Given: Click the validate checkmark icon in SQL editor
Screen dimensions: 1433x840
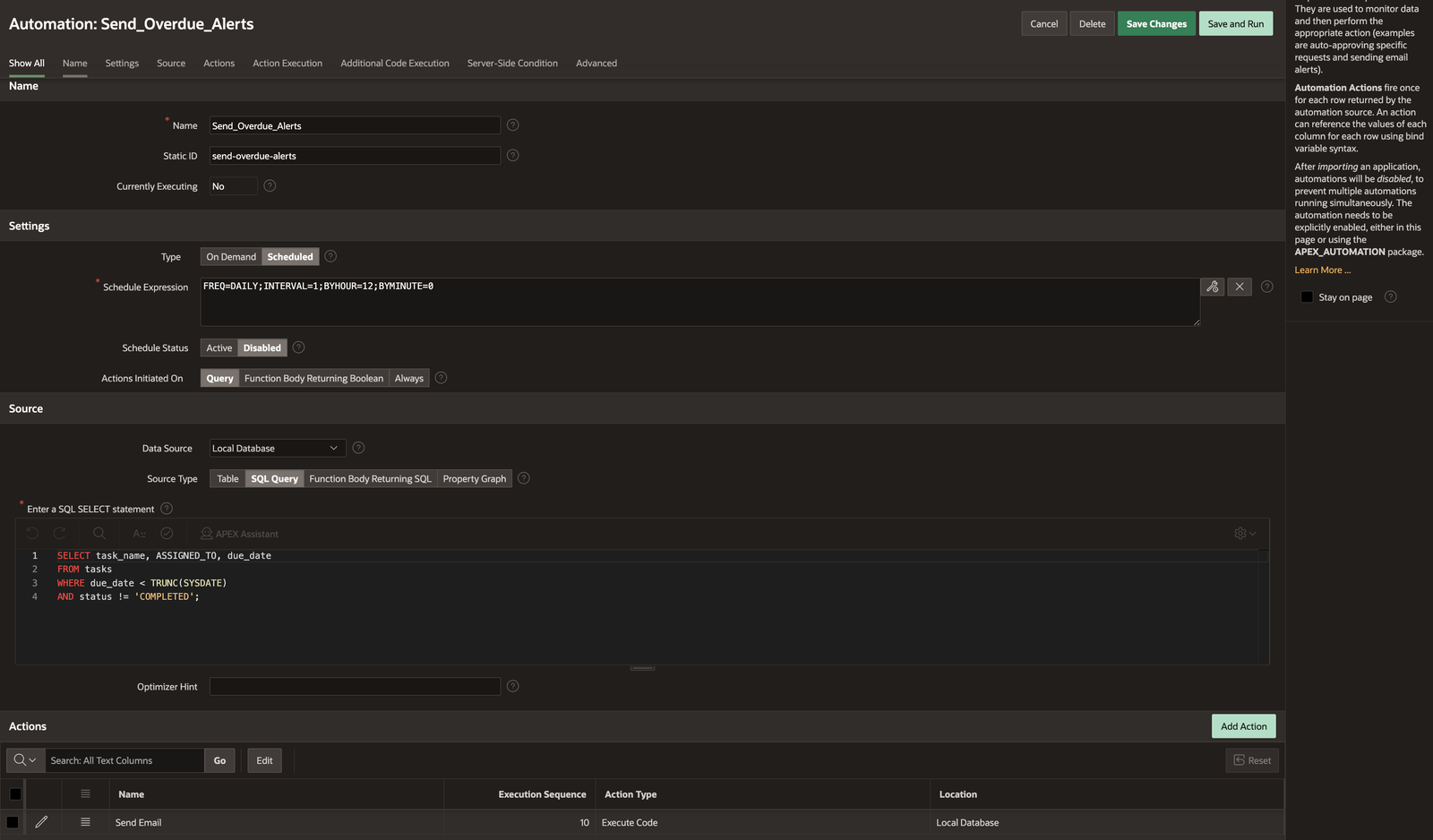Looking at the screenshot, I should point(167,534).
